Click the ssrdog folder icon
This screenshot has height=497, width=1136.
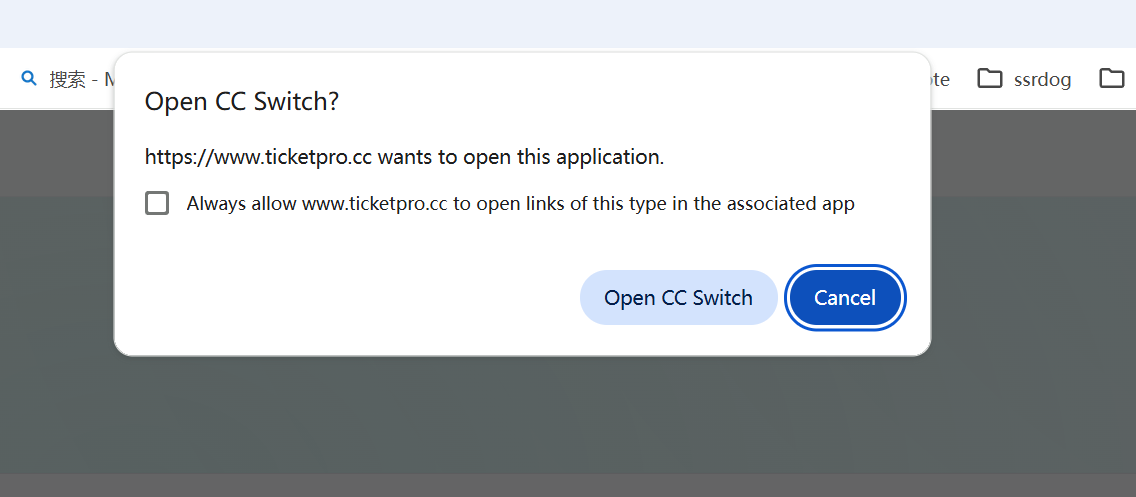coord(990,78)
